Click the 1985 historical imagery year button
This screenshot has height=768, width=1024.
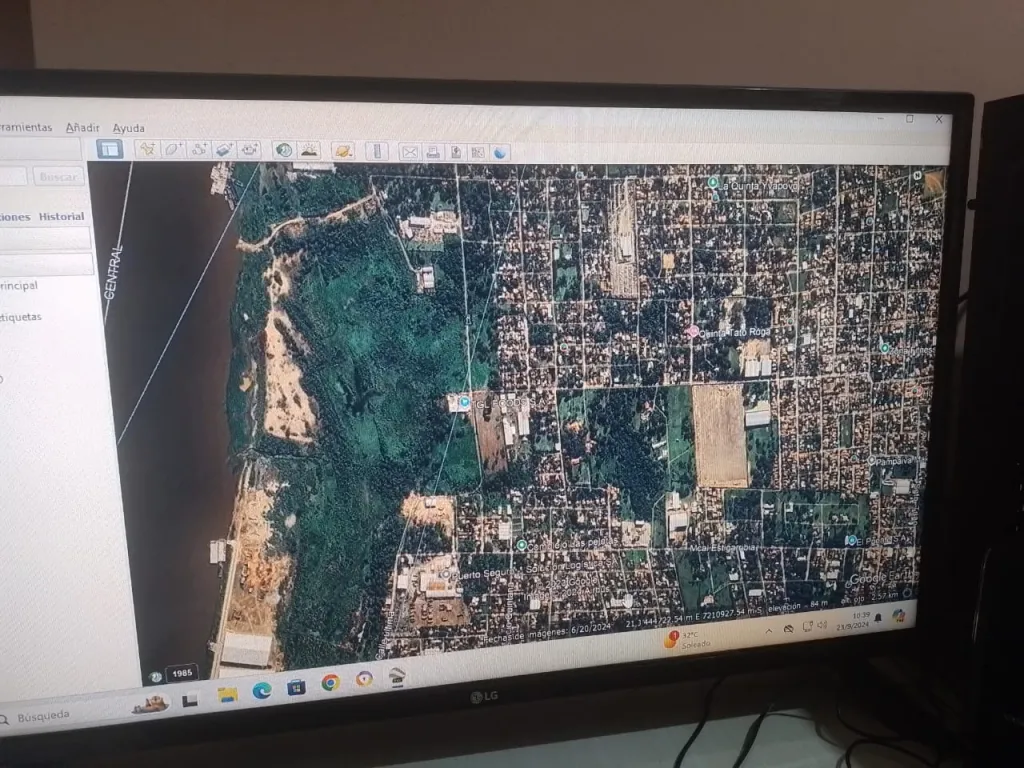pos(182,673)
